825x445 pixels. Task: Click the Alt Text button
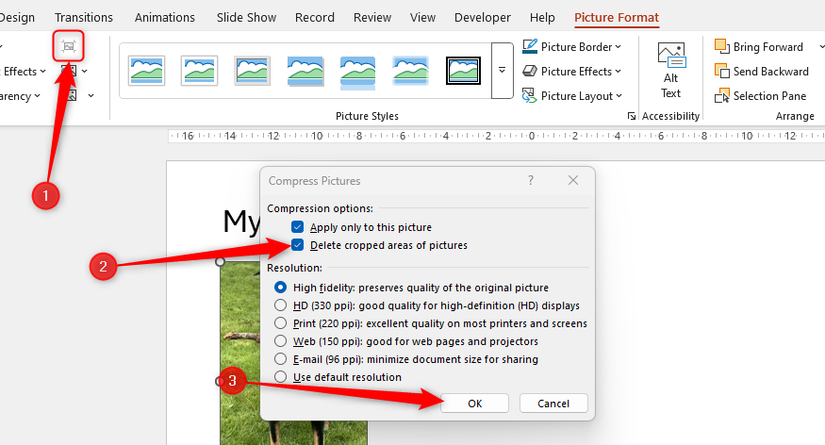[671, 70]
